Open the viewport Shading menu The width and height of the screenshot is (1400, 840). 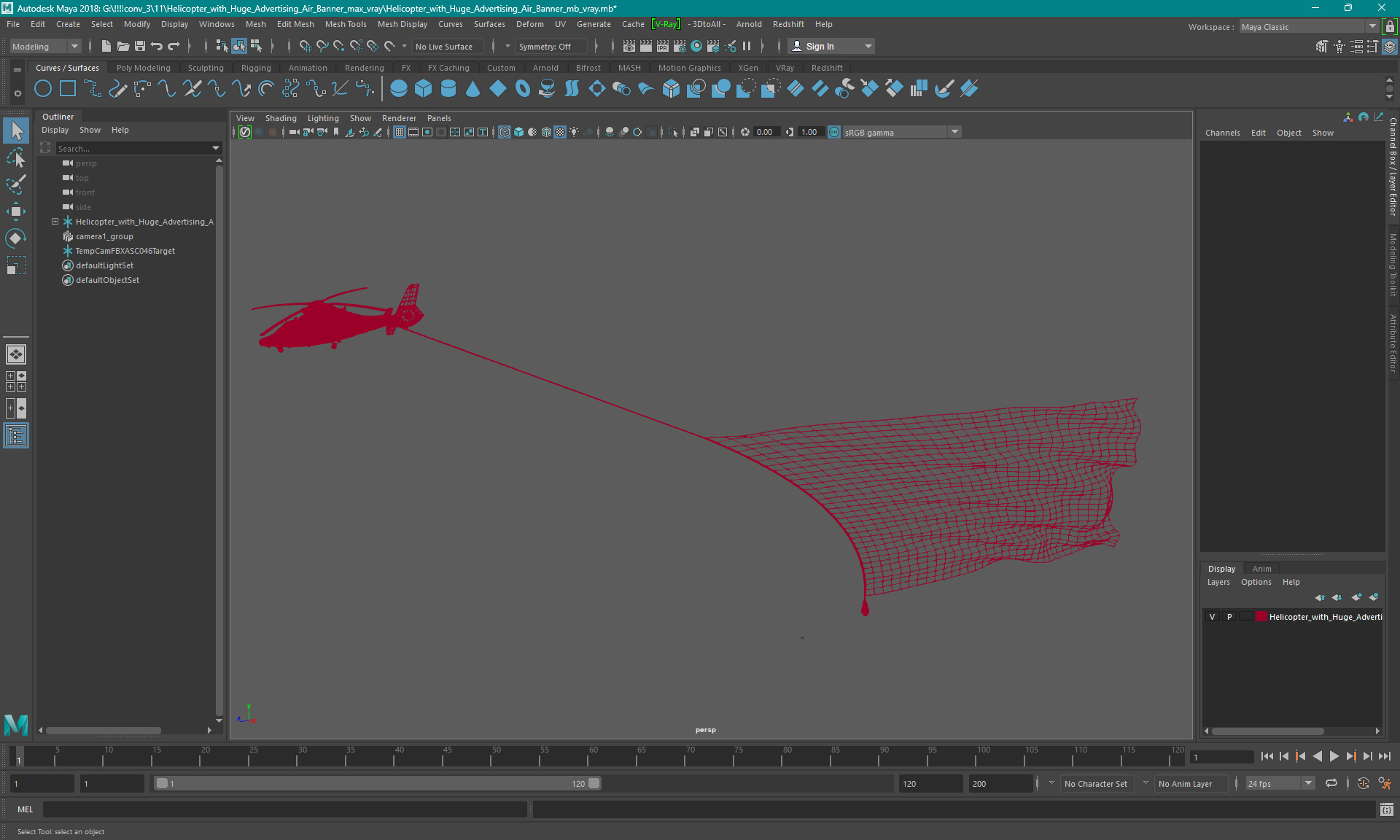[281, 118]
